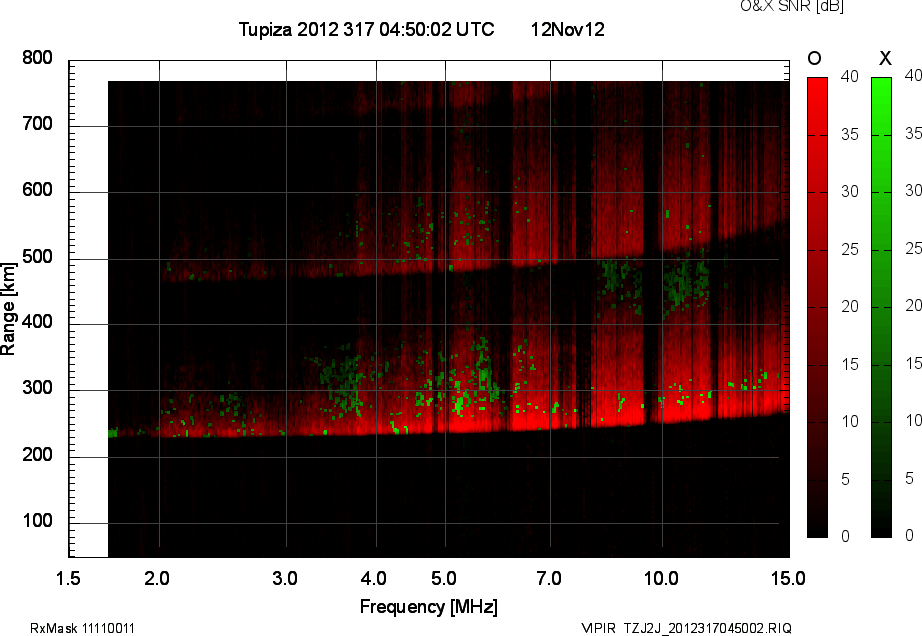This screenshot has height=636, width=922.
Task: Select the 12Nov12 date text
Action: tap(567, 30)
